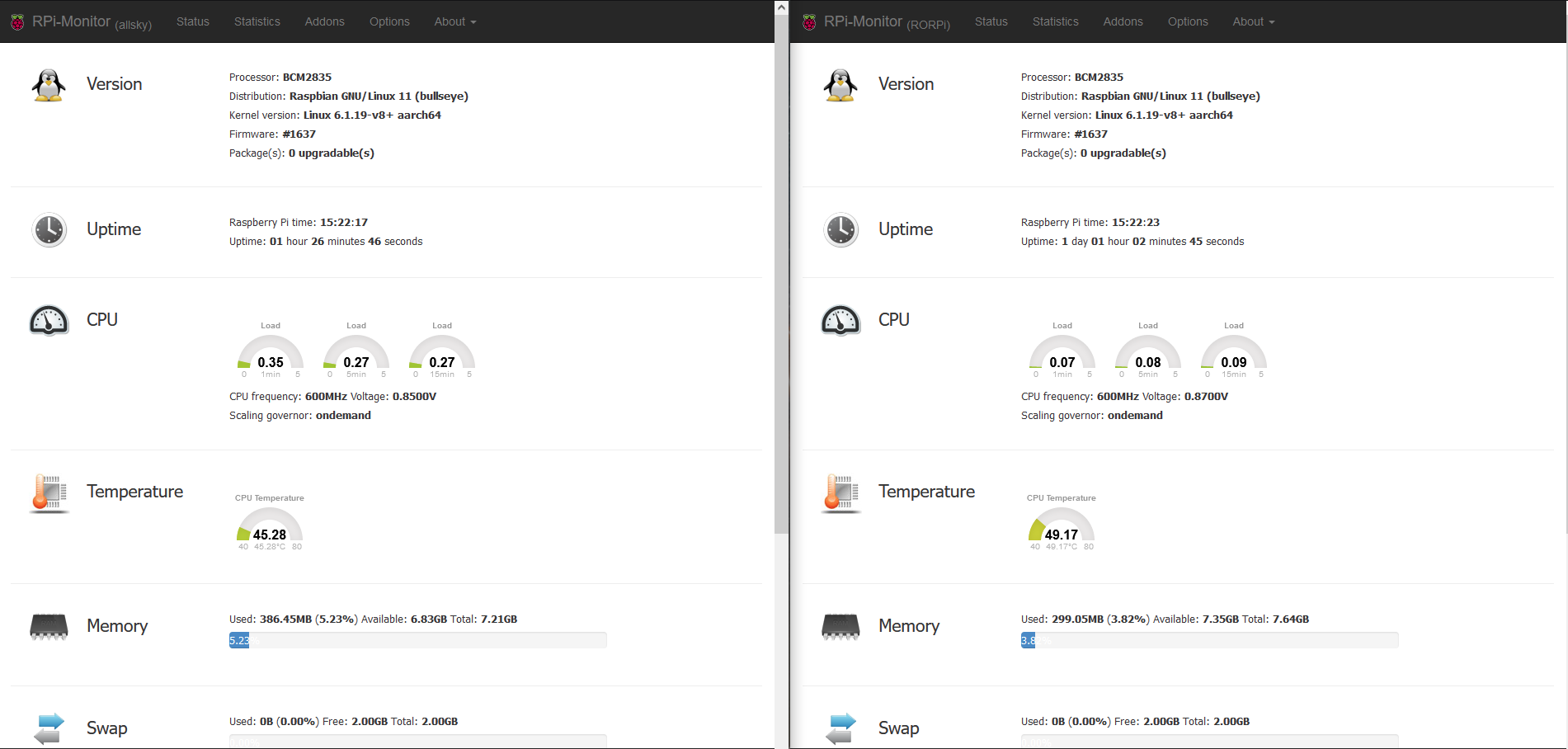Screen dimensions: 1568x749
Task: Click the CPU temperature gauge showing 45.28
Action: click(x=270, y=525)
